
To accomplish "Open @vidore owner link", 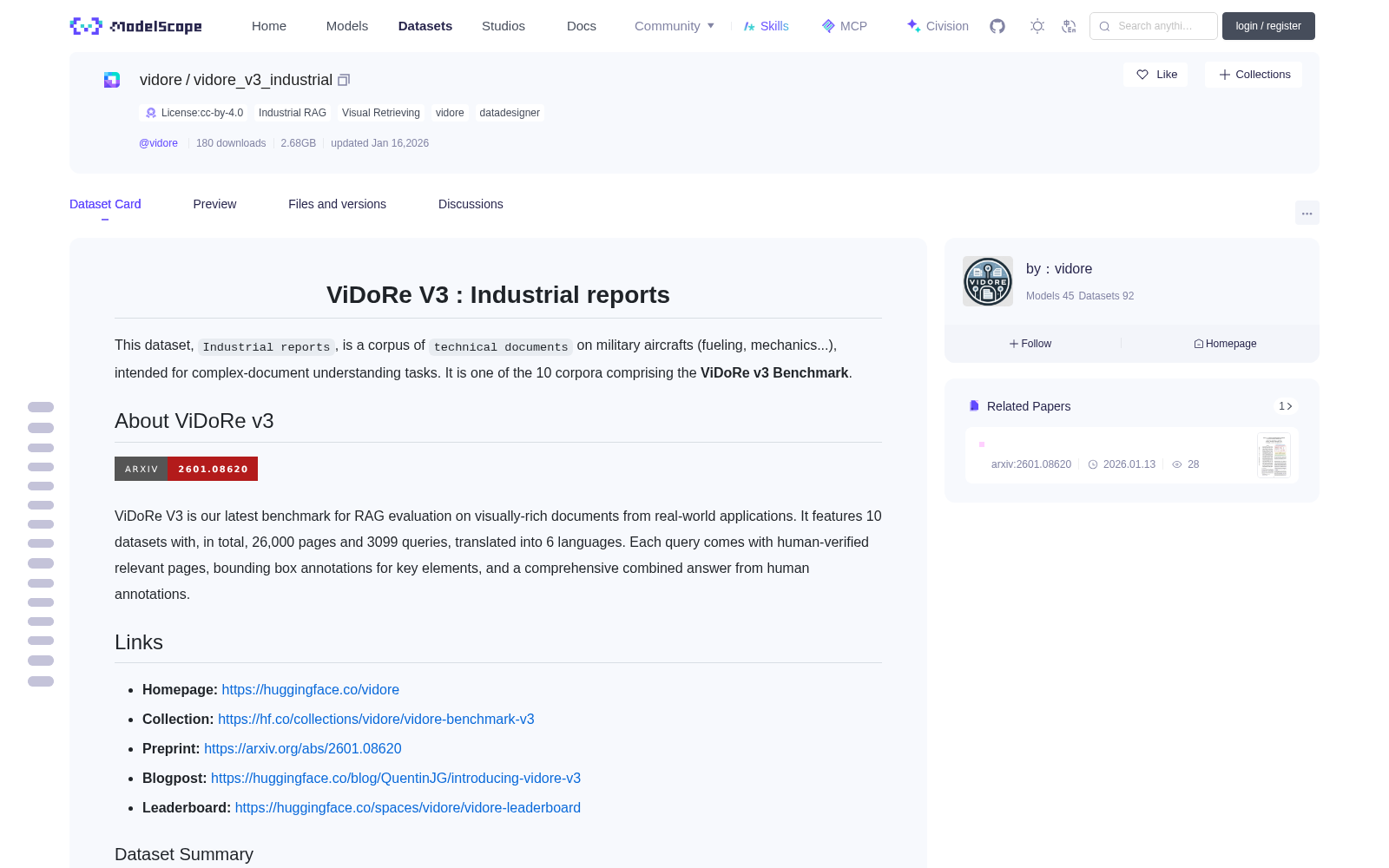I will click(x=158, y=143).
